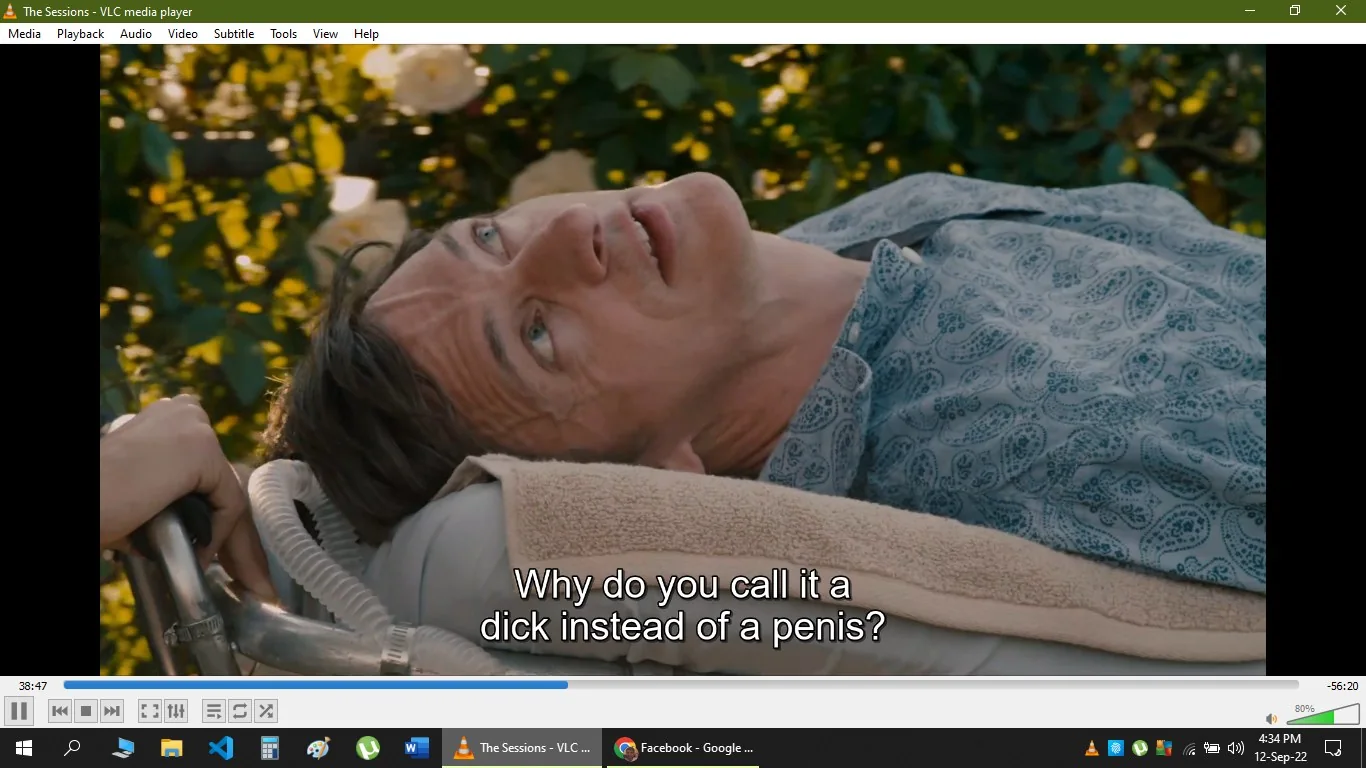
Task: Open the Action Center notifications
Action: coord(1333,748)
